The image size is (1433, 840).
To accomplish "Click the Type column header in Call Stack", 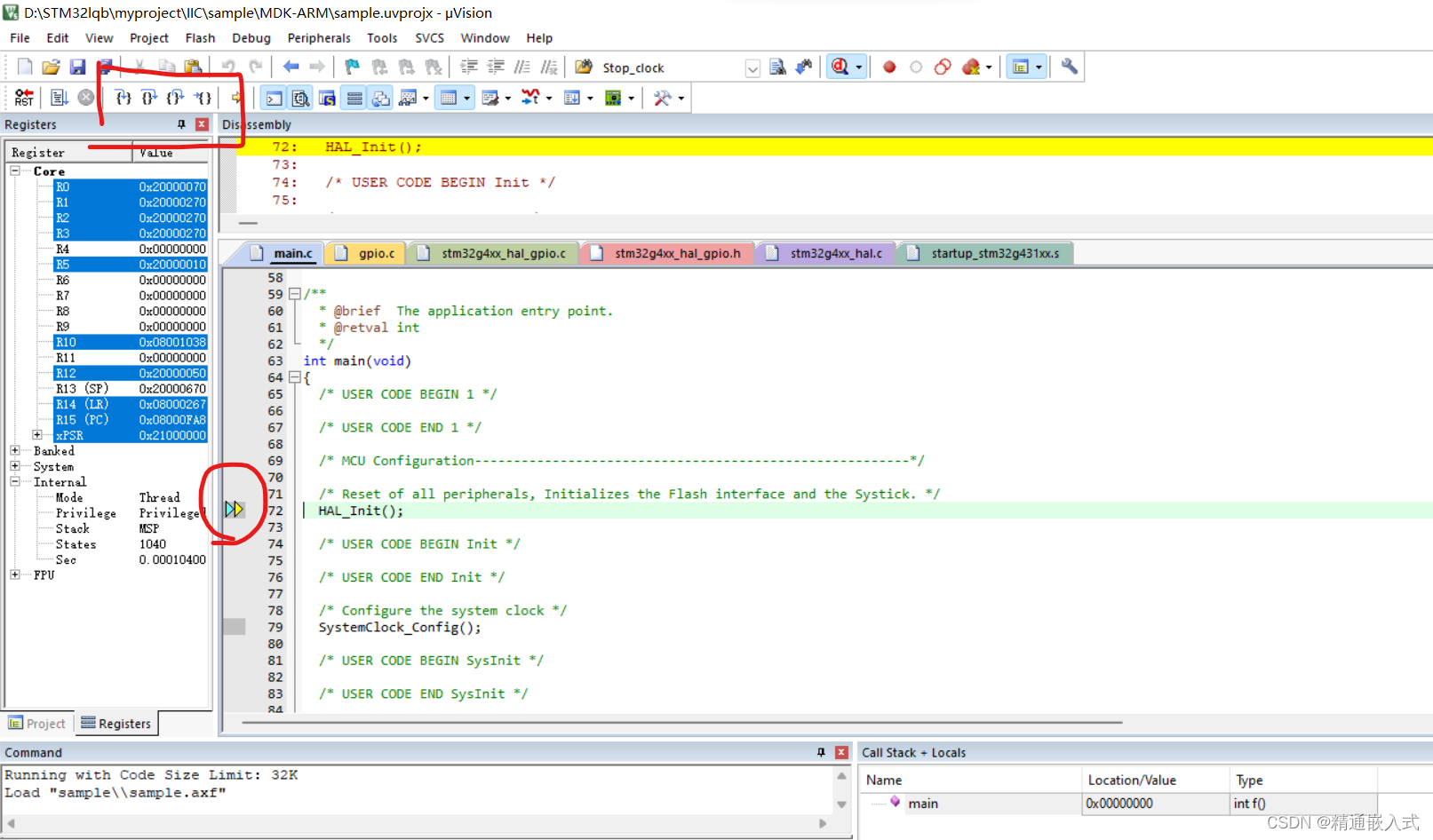I will point(1303,780).
